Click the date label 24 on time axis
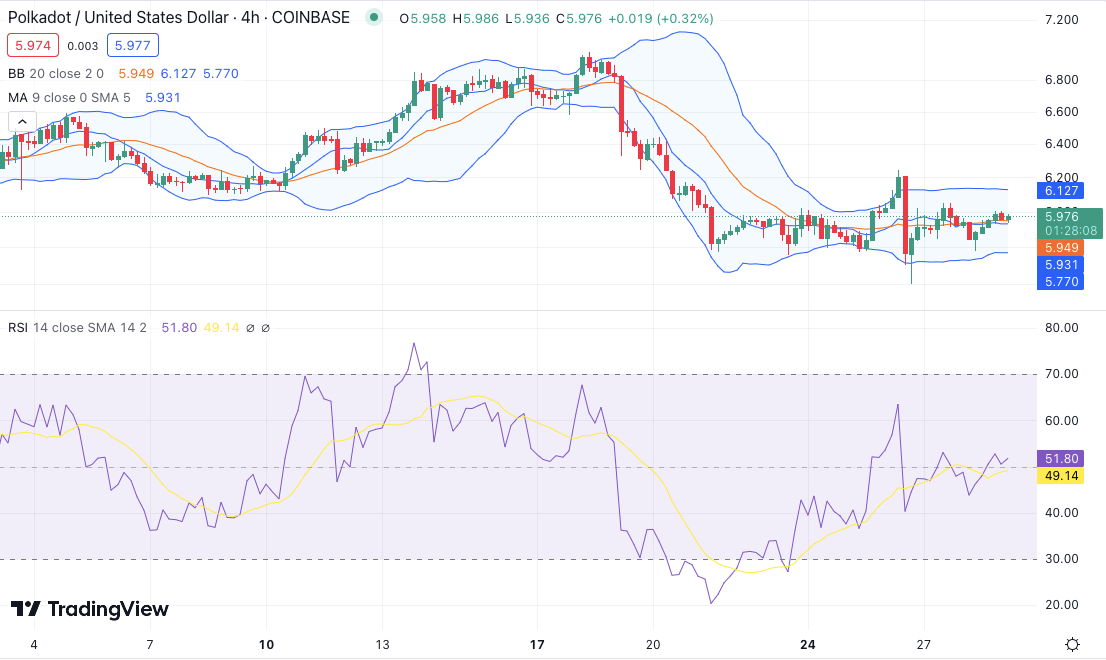1106x660 pixels. [808, 644]
